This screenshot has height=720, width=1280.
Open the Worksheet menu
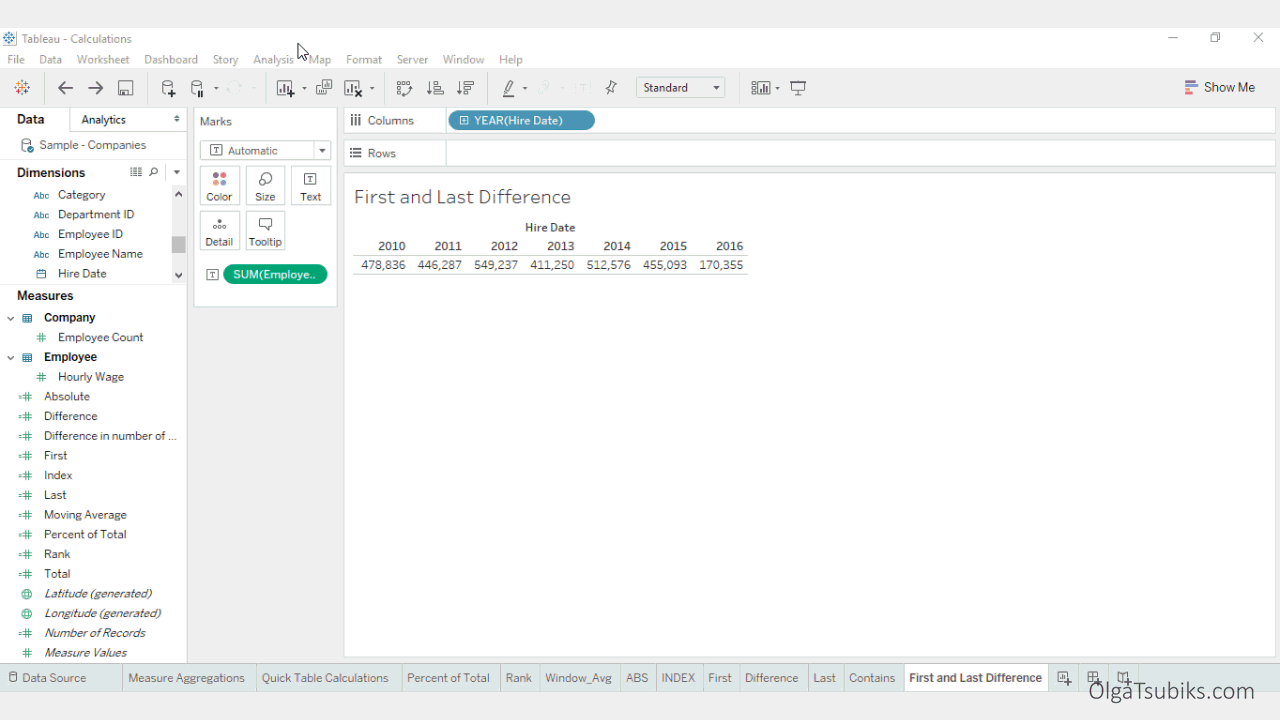point(103,60)
